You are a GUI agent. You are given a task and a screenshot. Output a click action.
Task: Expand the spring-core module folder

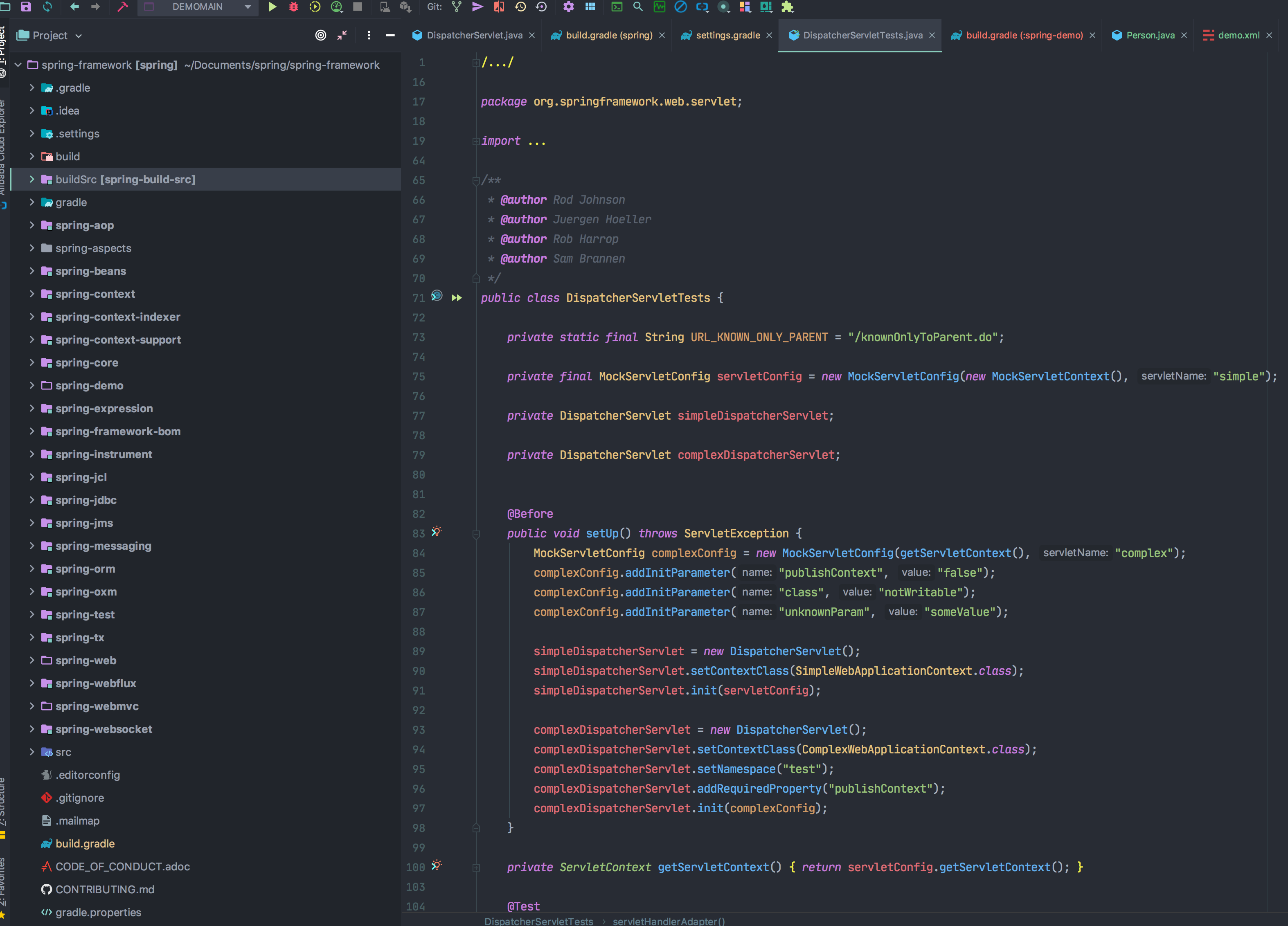click(x=32, y=362)
